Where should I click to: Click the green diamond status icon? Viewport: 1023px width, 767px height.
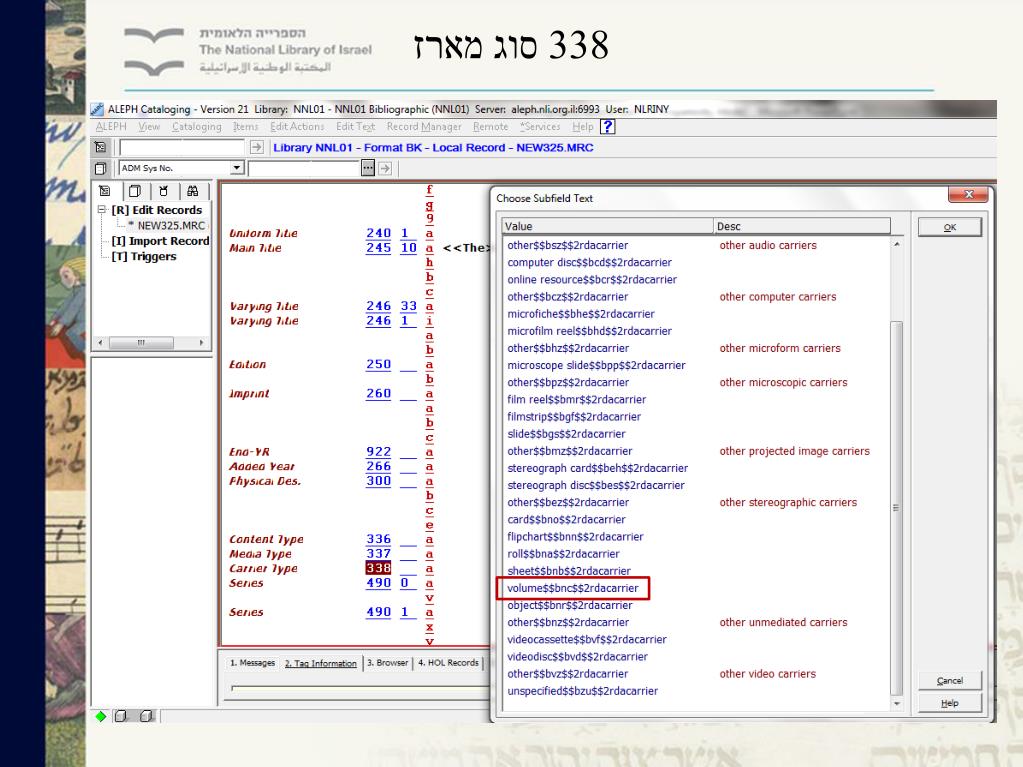(100, 716)
